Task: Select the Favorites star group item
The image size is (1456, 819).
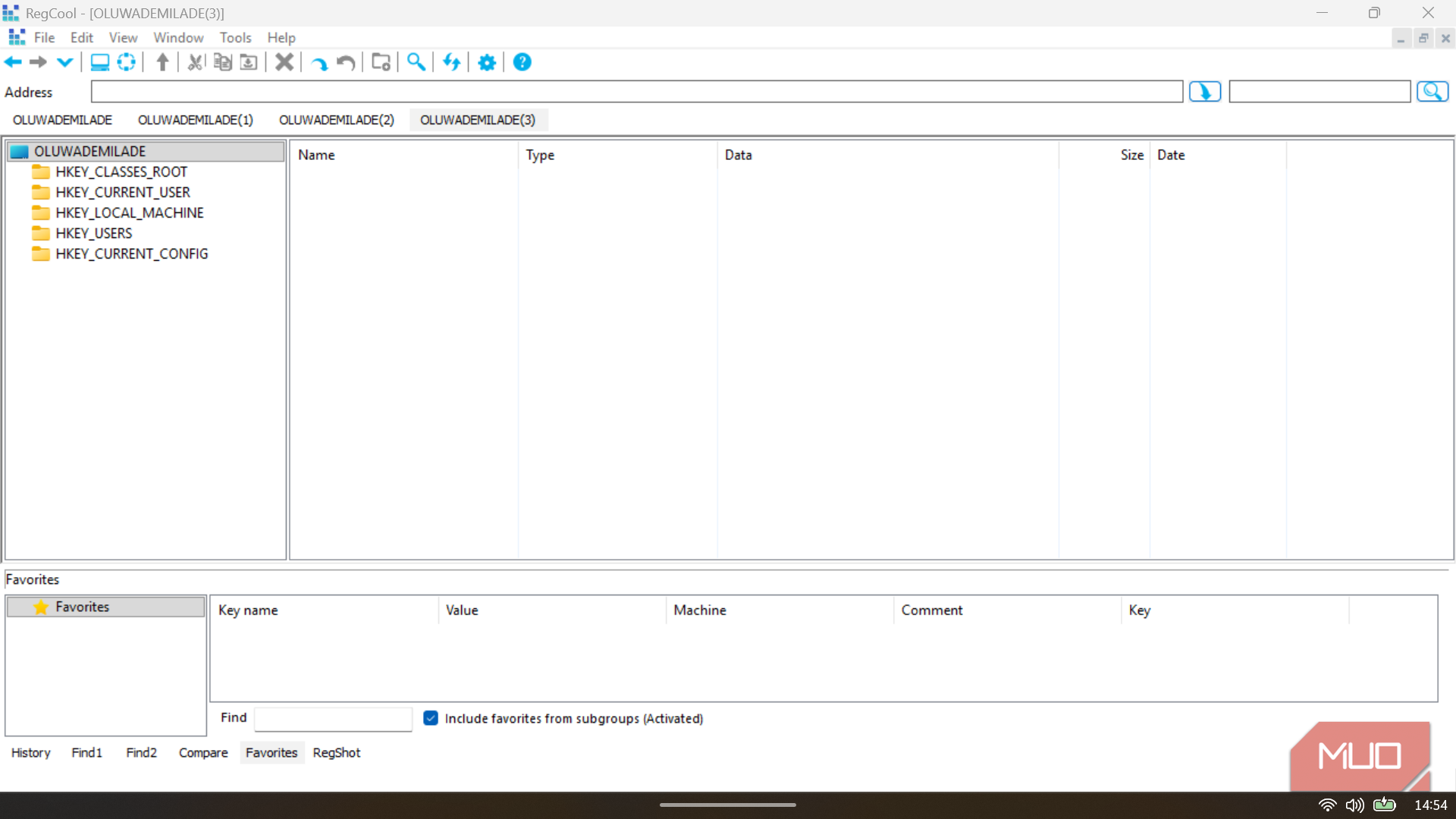Action: pos(105,607)
